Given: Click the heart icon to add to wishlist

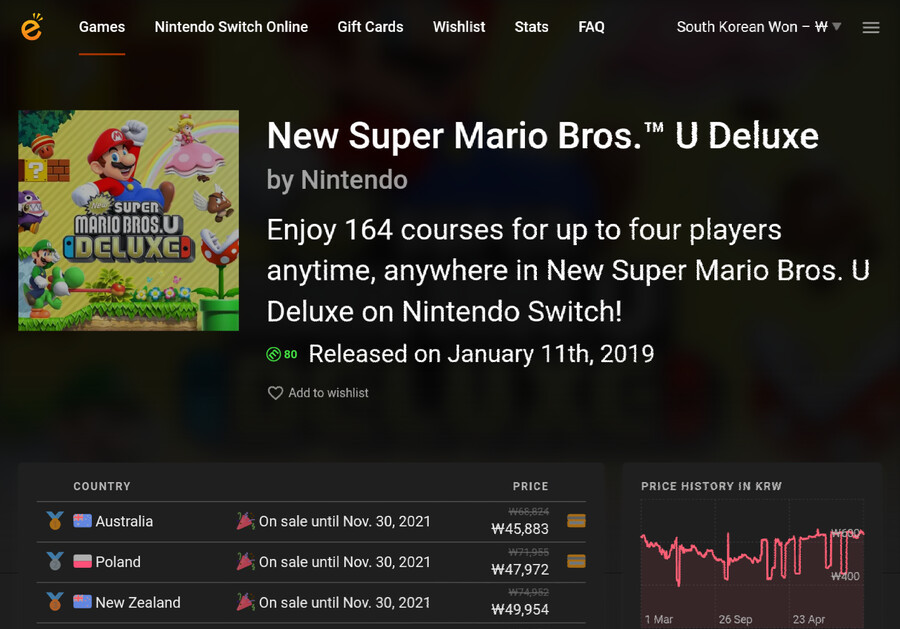Looking at the screenshot, I should [276, 393].
